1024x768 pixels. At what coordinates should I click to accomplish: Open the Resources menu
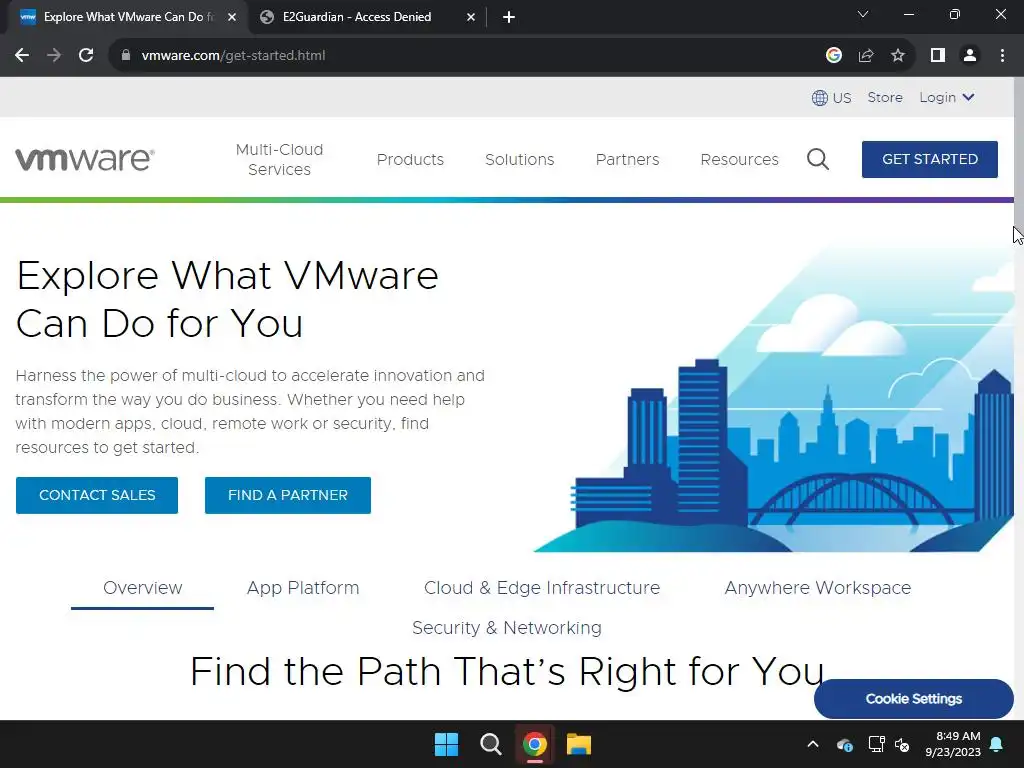pos(739,159)
